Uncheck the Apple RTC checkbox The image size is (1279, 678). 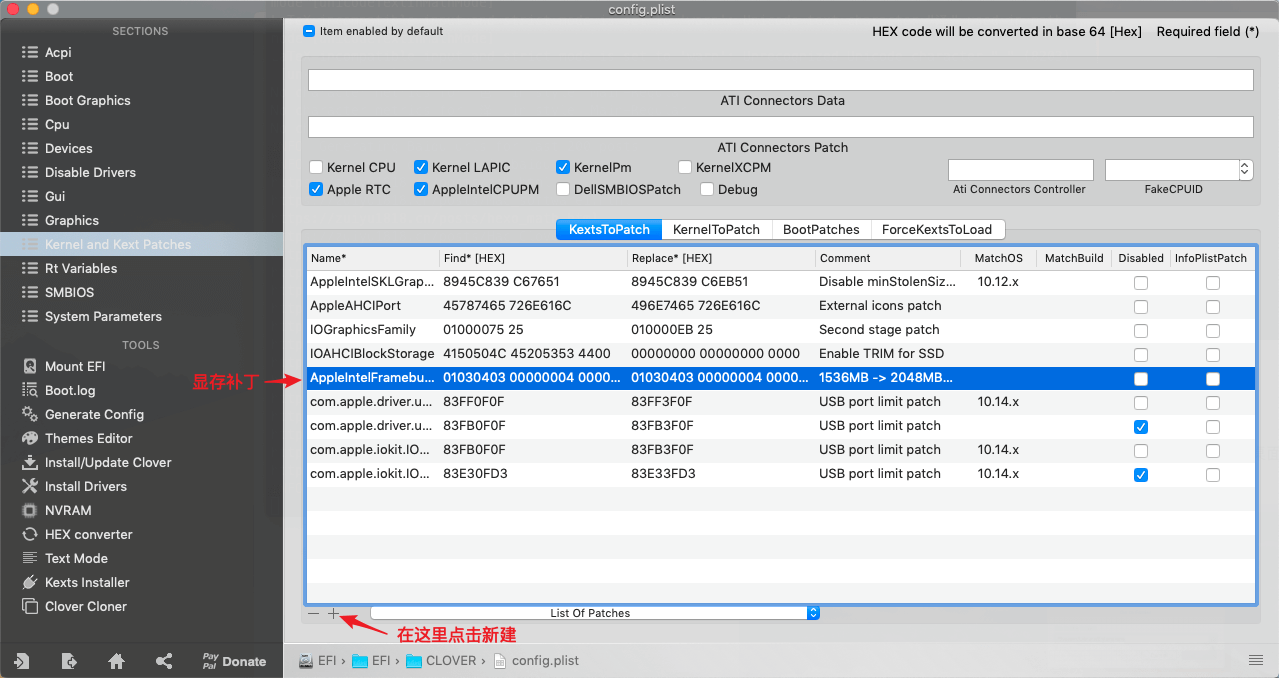(x=317, y=190)
